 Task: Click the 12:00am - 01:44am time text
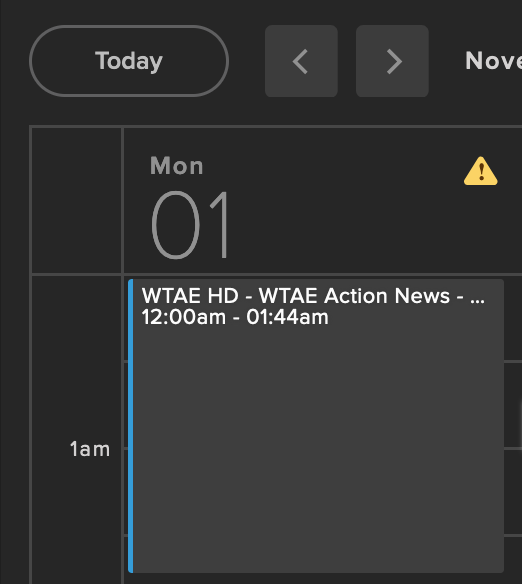point(235,317)
